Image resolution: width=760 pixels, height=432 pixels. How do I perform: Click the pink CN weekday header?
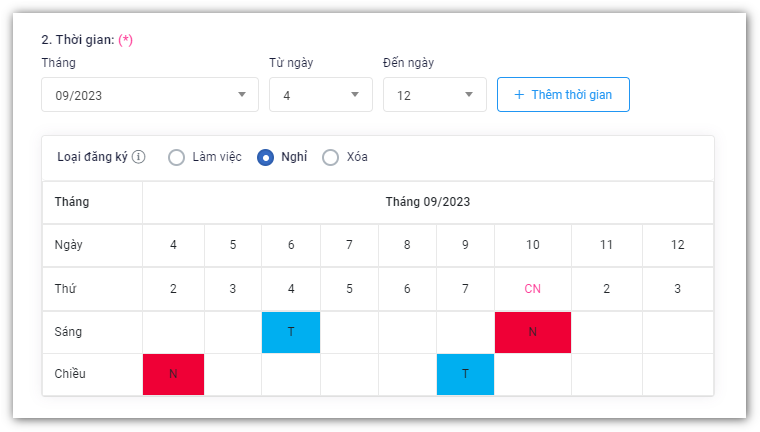coord(533,288)
